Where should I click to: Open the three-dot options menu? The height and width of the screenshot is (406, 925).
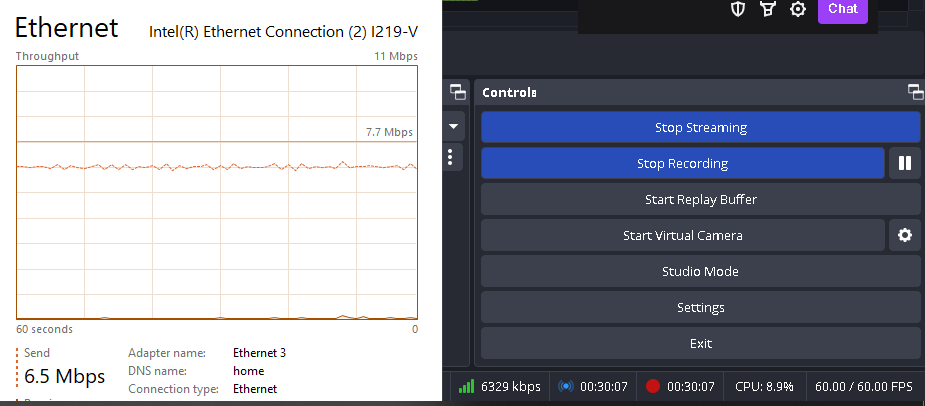450,157
